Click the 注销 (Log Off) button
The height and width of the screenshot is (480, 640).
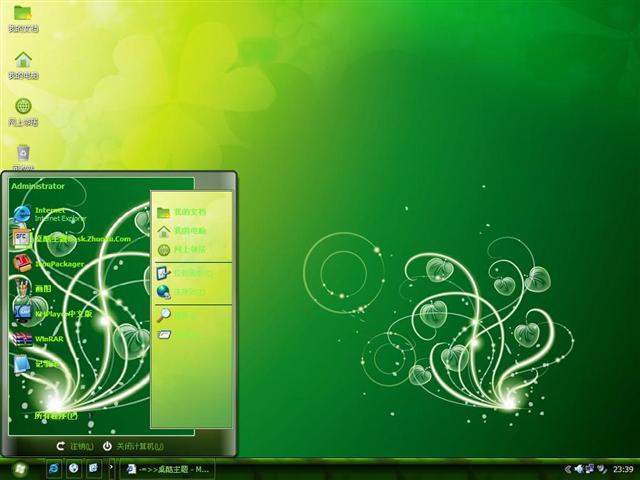(x=75, y=446)
